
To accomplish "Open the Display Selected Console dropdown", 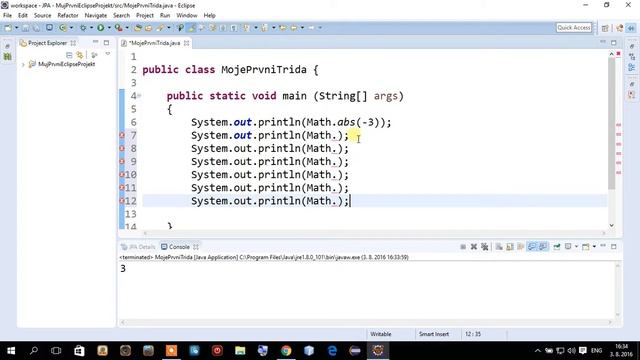I will tap(576, 247).
